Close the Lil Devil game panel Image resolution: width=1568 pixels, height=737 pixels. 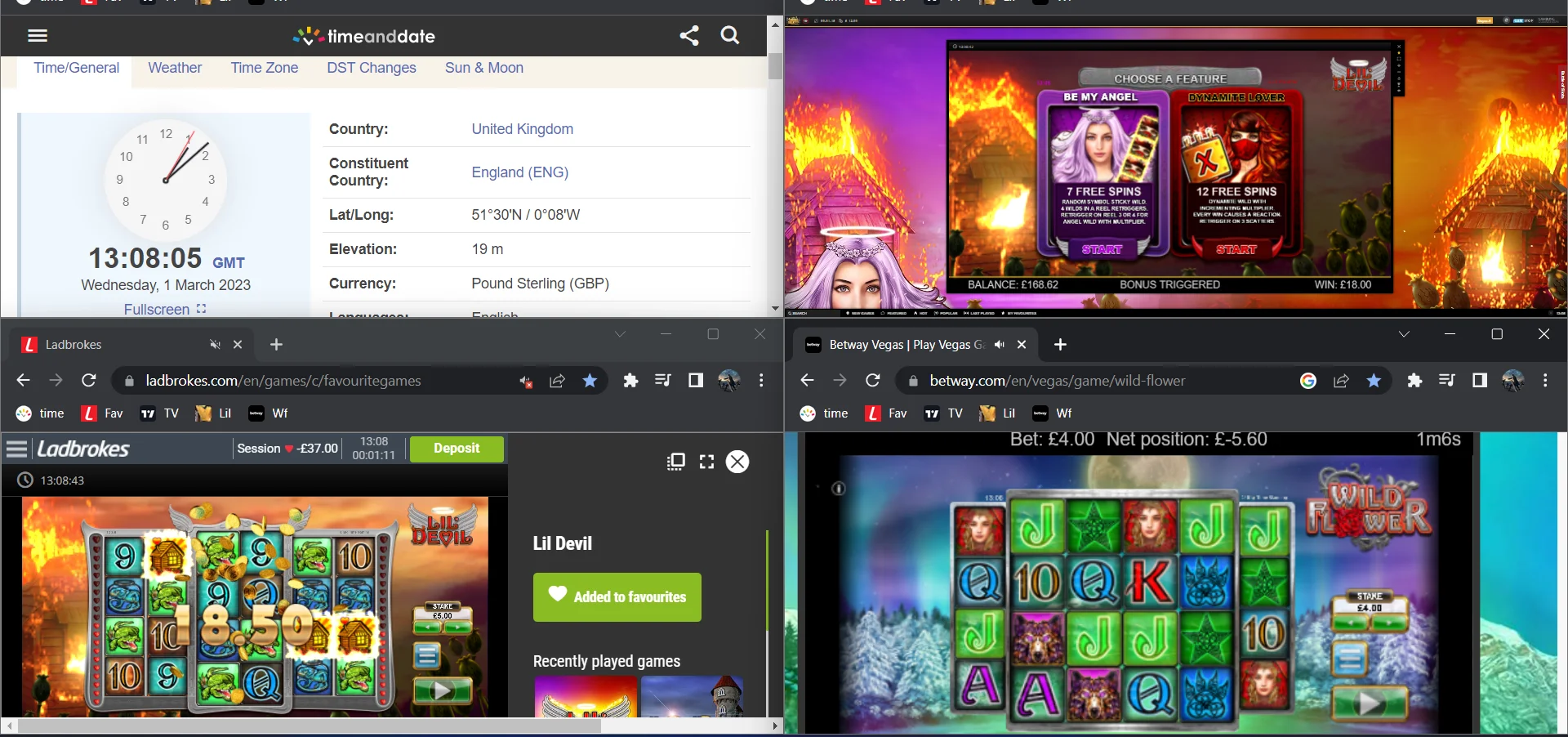[x=737, y=462]
